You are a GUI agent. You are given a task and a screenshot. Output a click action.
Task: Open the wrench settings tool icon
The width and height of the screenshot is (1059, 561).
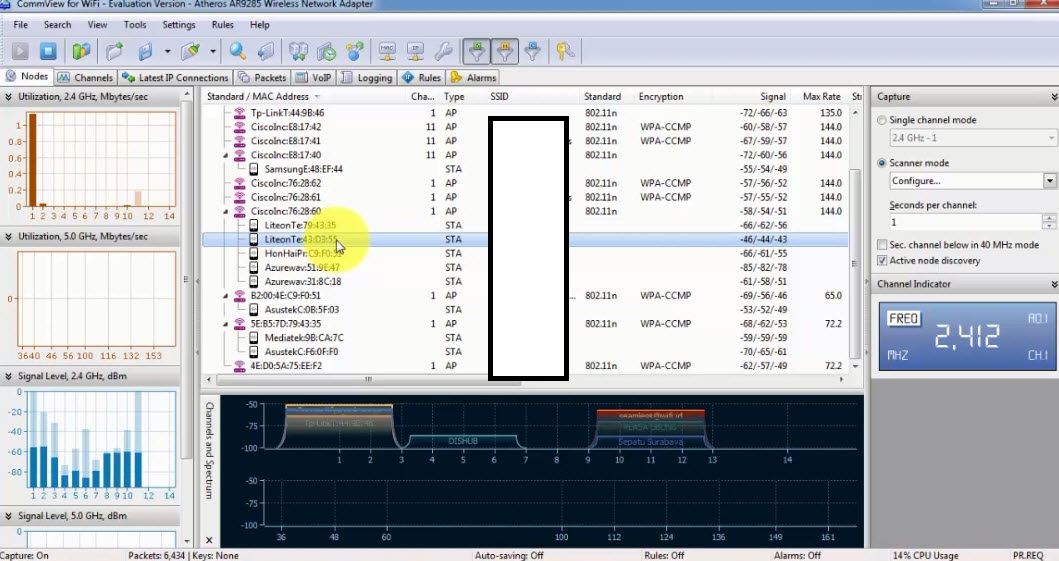pyautogui.click(x=444, y=50)
